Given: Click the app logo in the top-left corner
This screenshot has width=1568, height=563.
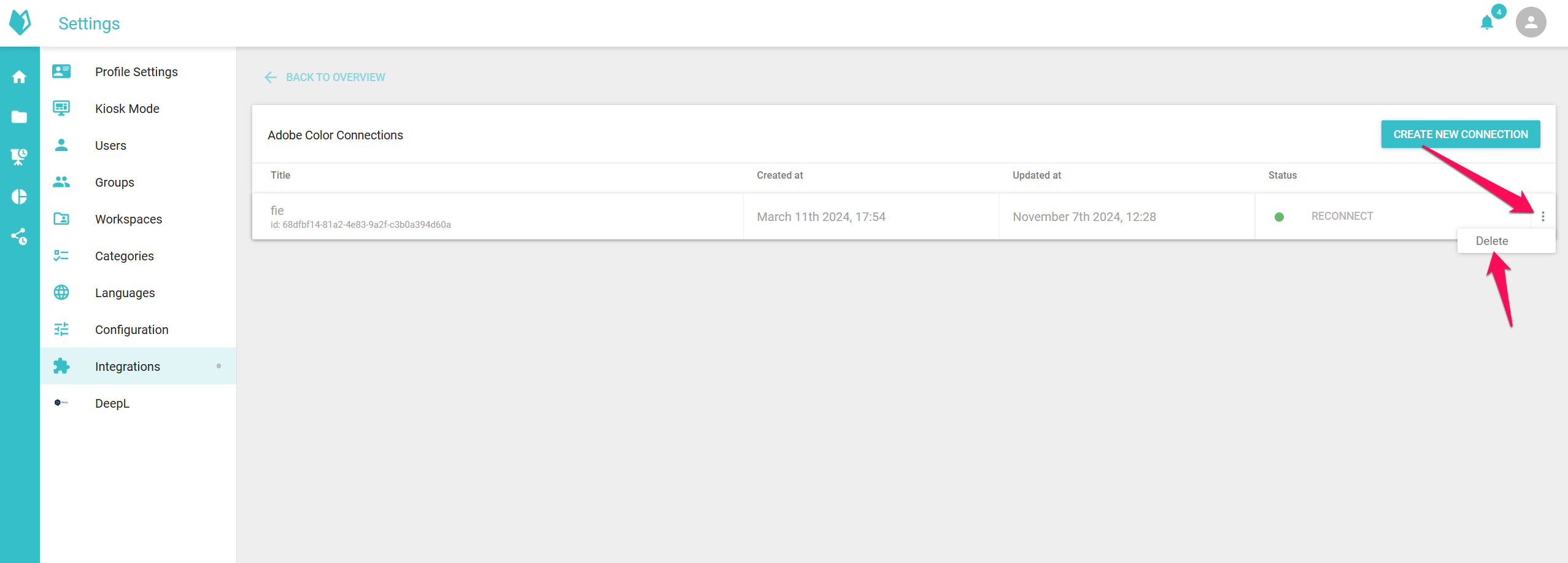Looking at the screenshot, I should coord(20,23).
